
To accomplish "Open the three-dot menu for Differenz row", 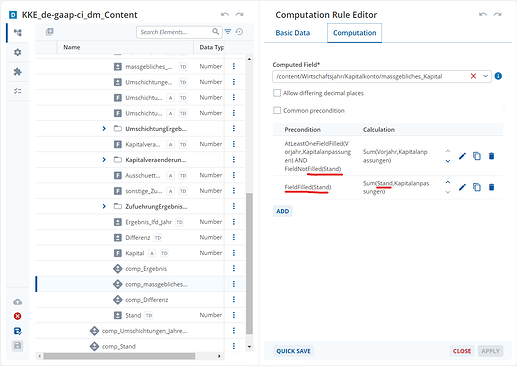I will click(x=234, y=237).
